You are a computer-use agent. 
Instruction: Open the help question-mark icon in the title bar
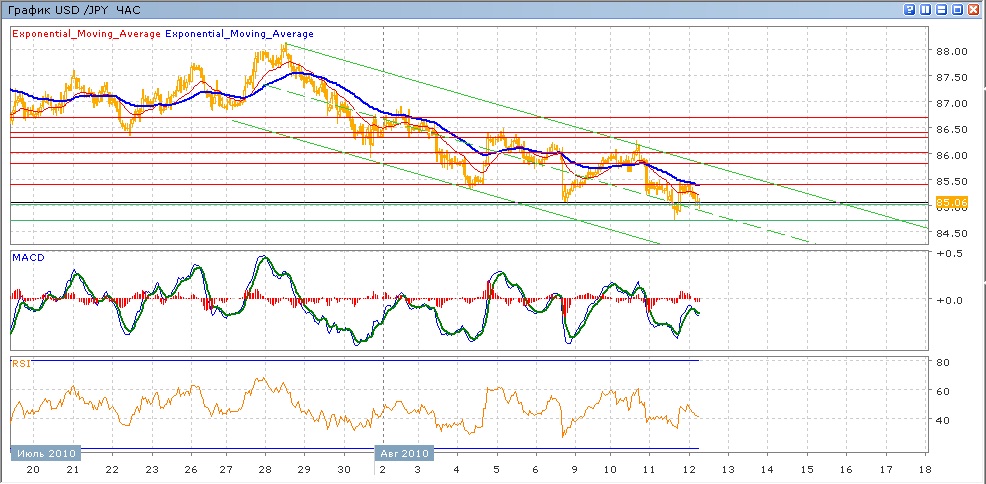point(909,9)
